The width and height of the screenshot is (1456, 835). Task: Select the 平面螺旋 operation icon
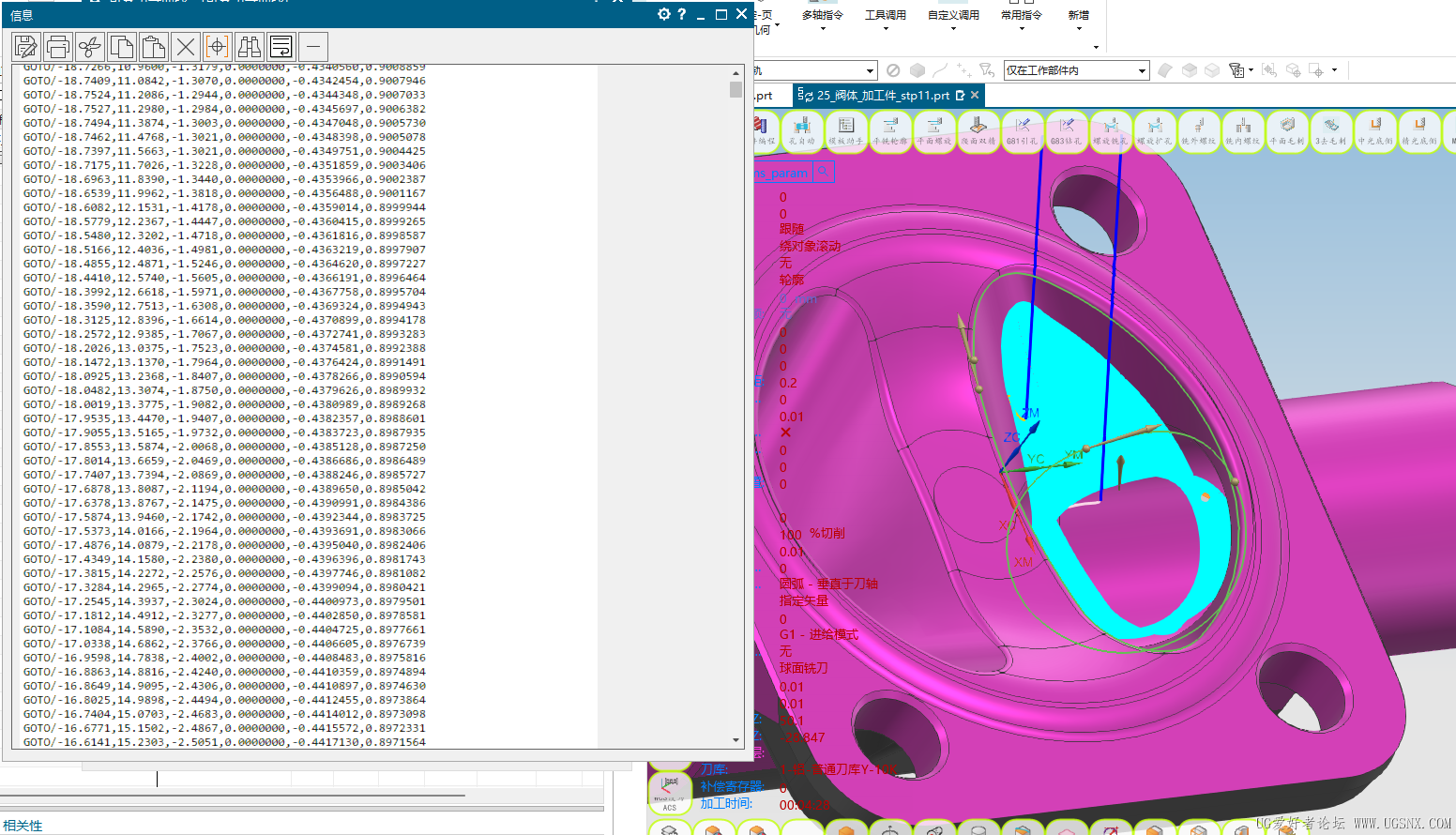pyautogui.click(x=934, y=130)
